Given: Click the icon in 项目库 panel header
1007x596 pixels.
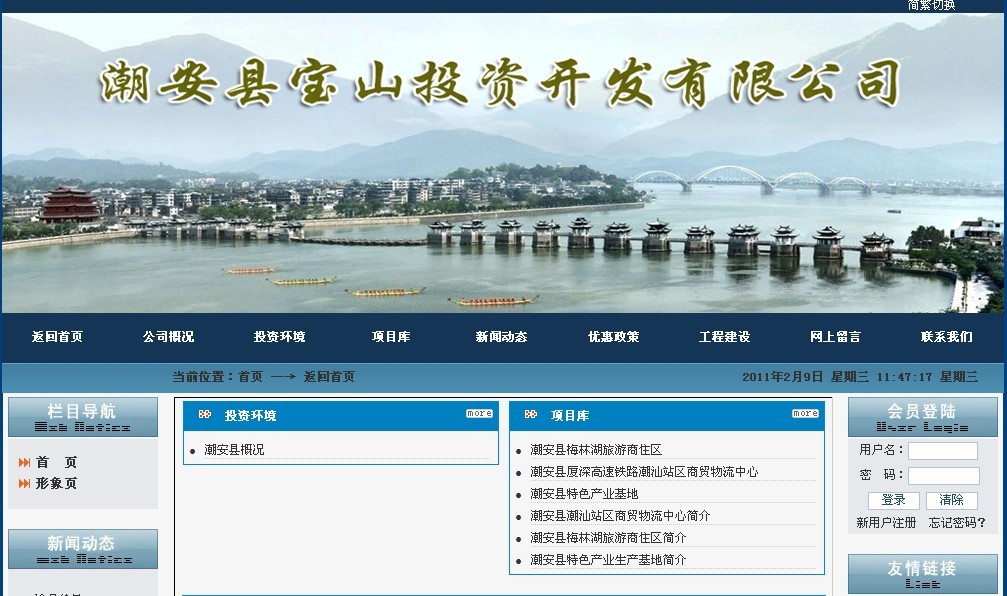Looking at the screenshot, I should coord(531,415).
